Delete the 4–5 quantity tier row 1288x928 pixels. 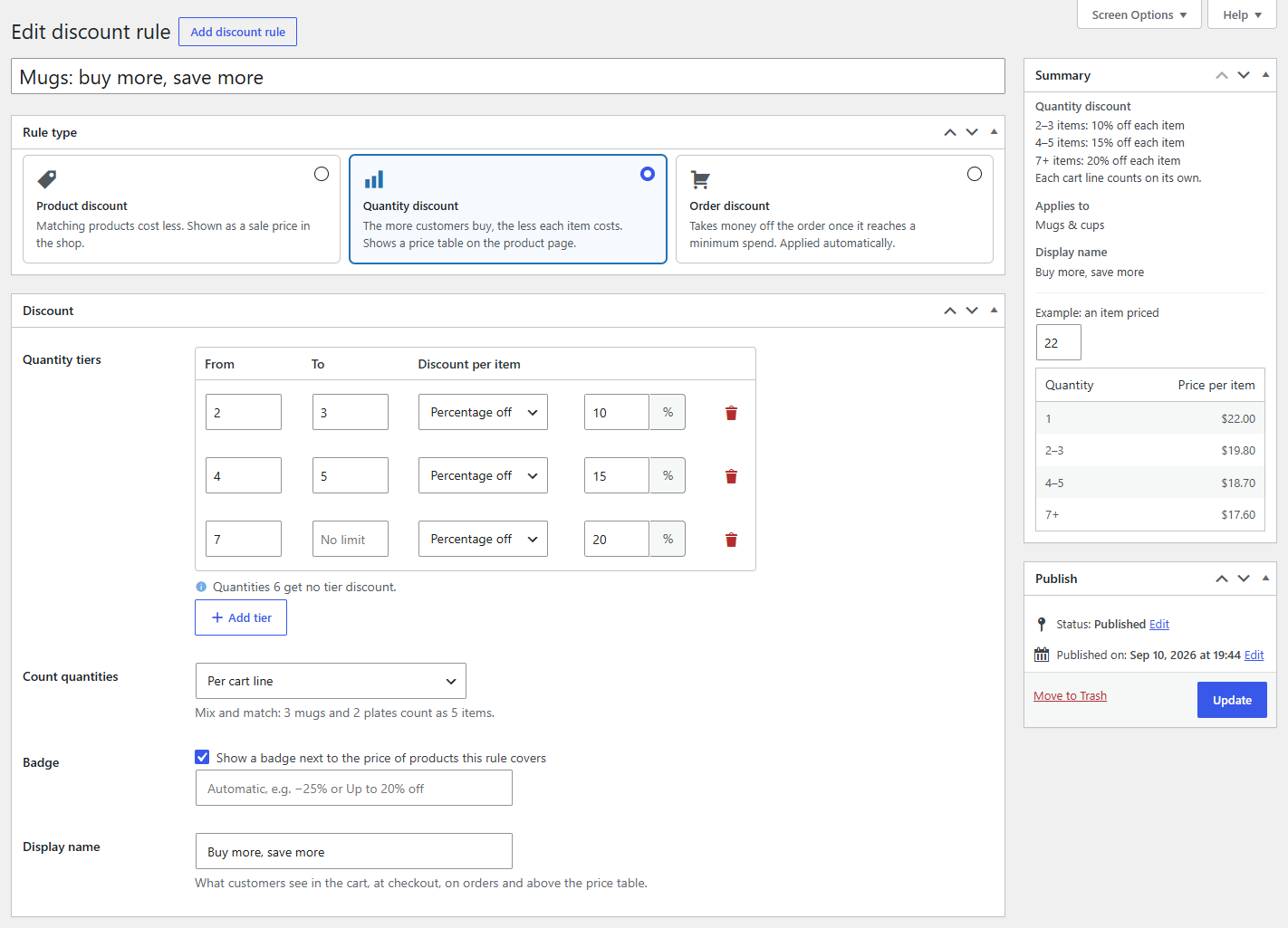coord(731,476)
